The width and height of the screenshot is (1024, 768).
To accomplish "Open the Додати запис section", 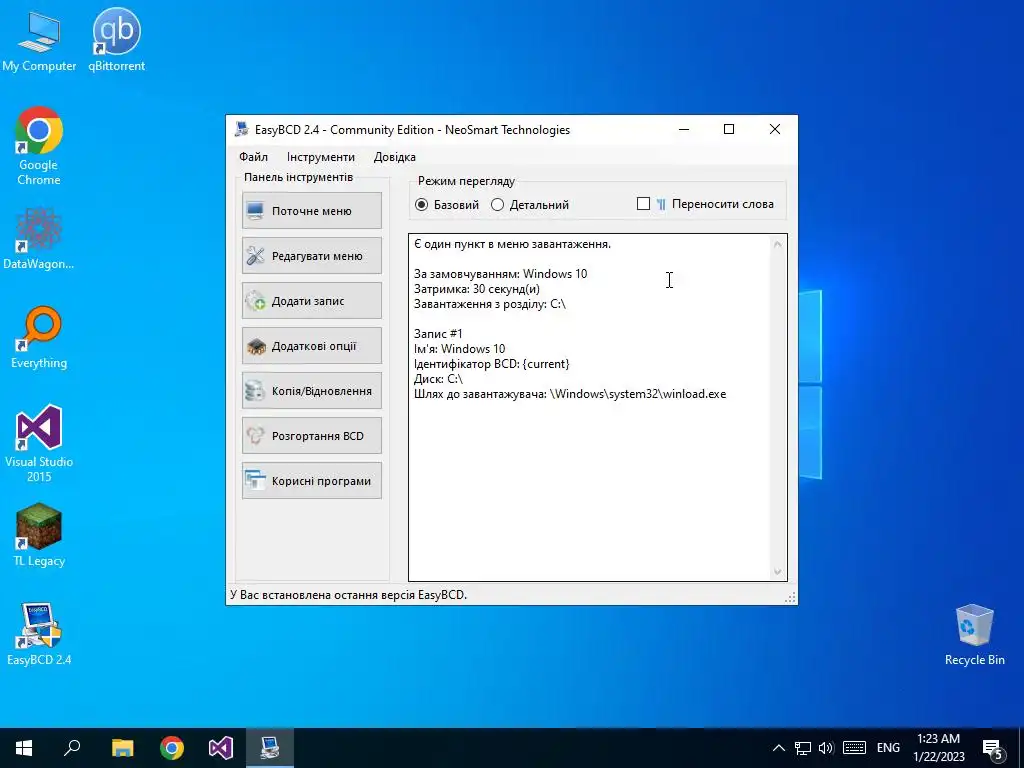I will coord(312,301).
